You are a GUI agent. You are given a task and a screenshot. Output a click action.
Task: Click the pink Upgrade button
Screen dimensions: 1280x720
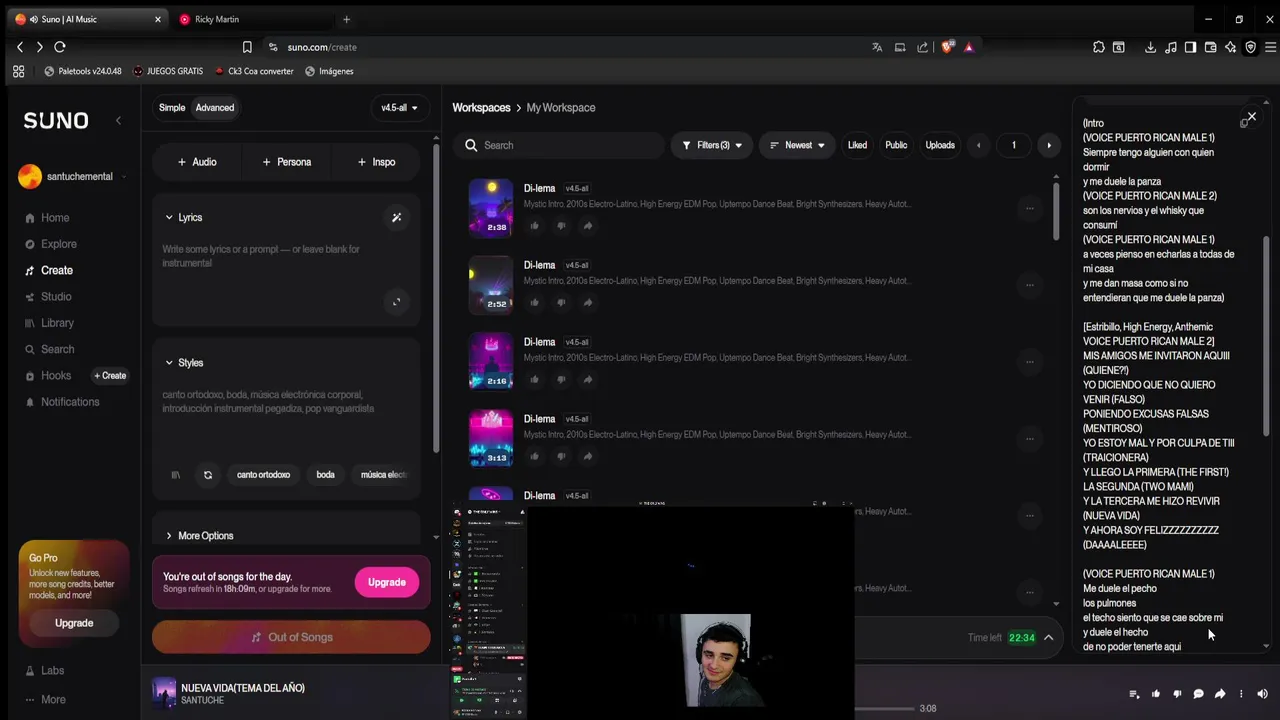(386, 582)
